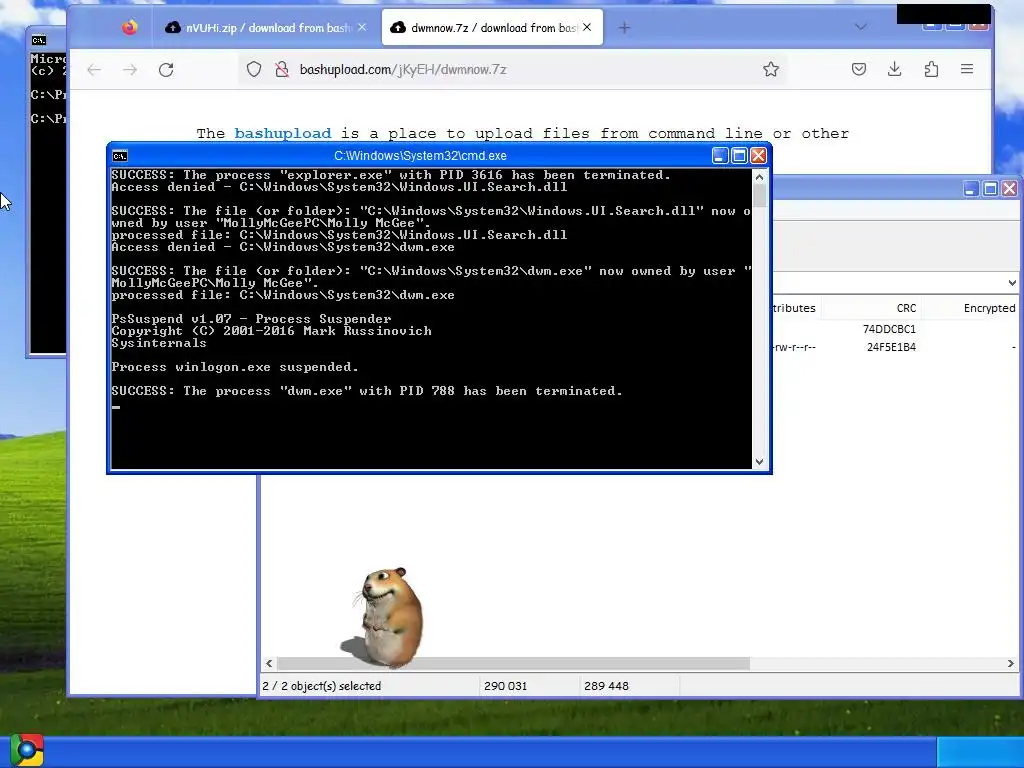
Task: Open the Start button on the taskbar
Action: coord(27,750)
